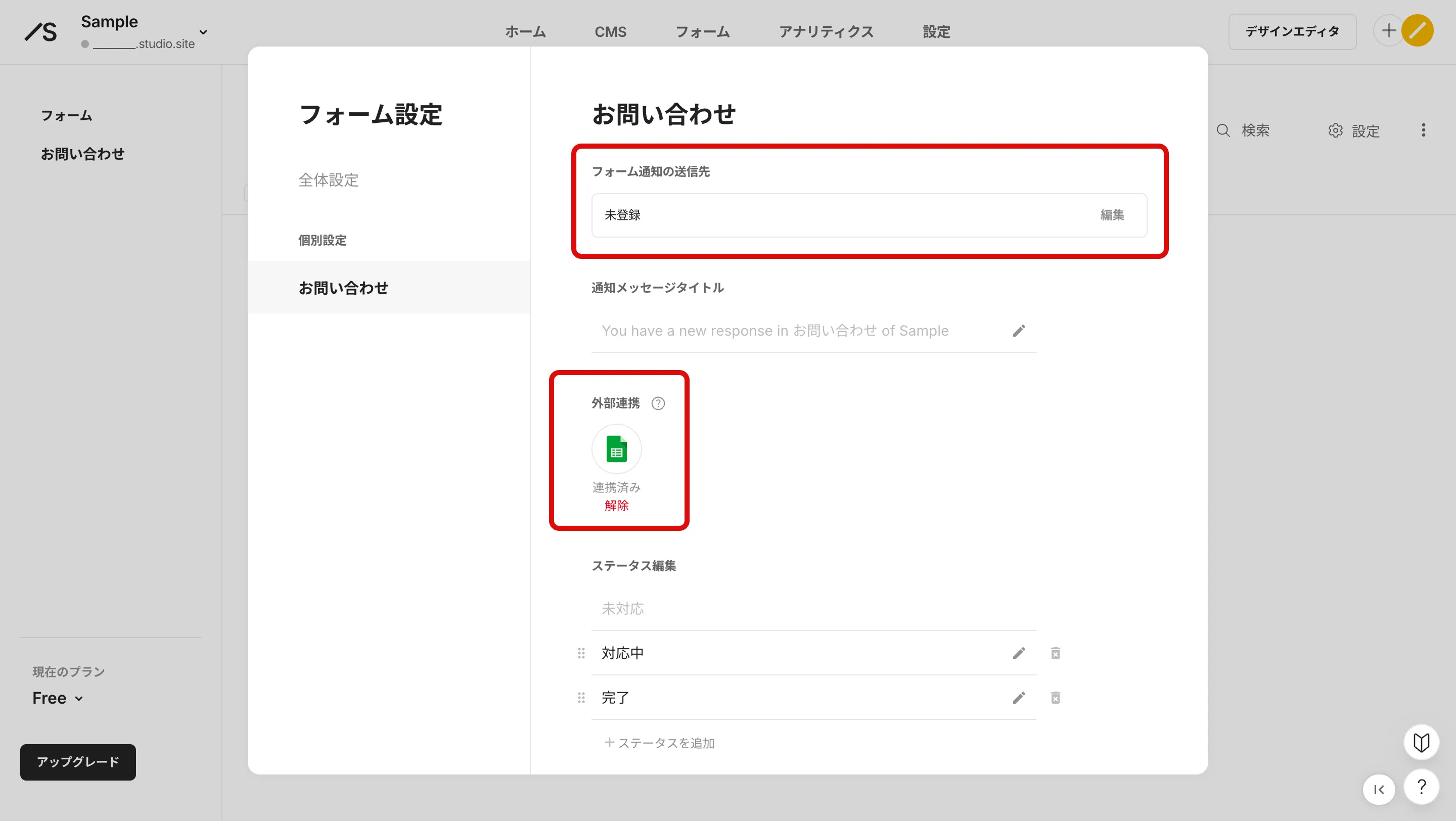
Task: Click the drag handle for 対応中
Action: click(580, 654)
